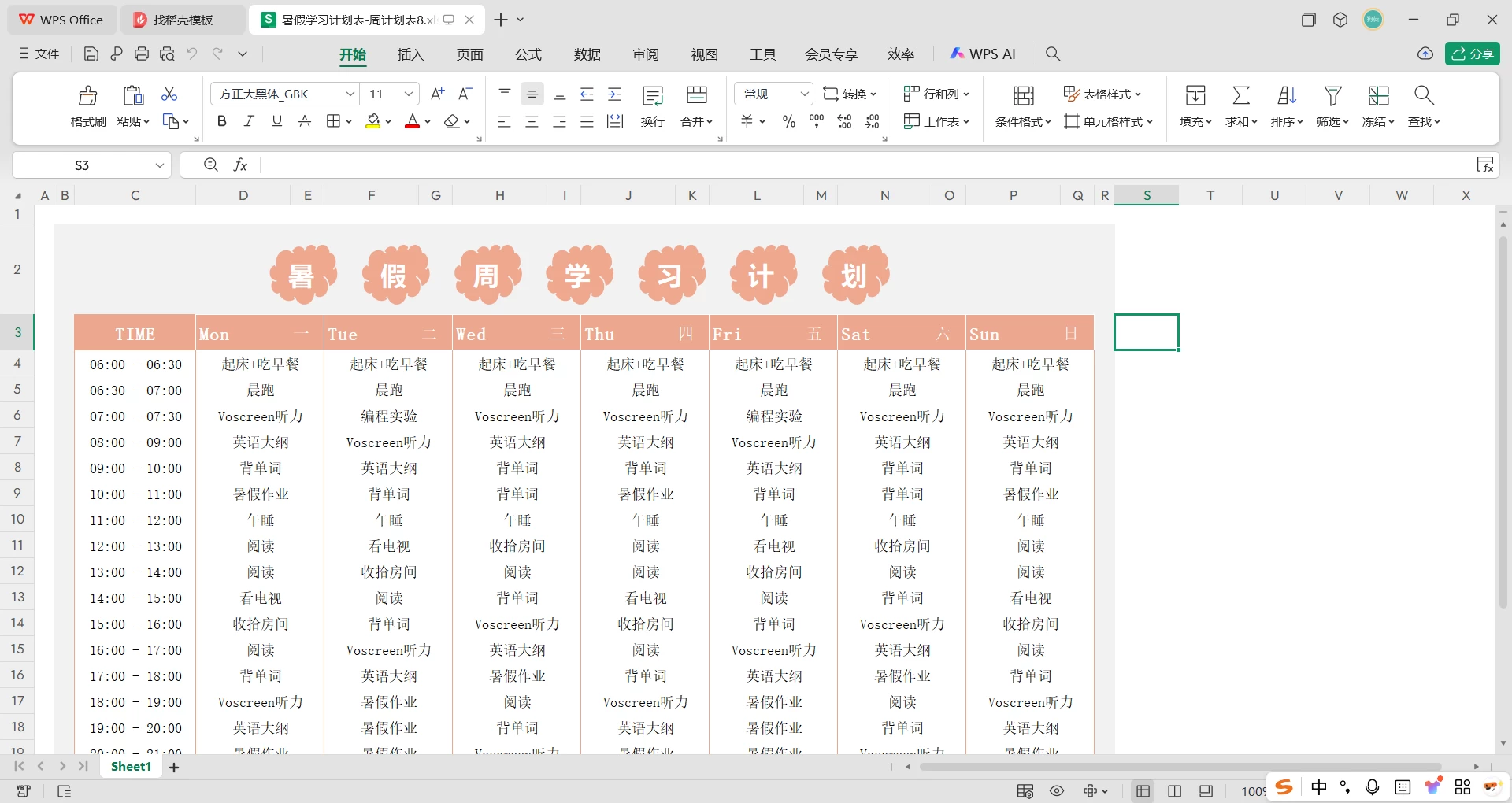The height and width of the screenshot is (803, 1512).
Task: Apply Underline formatting
Action: [x=276, y=121]
